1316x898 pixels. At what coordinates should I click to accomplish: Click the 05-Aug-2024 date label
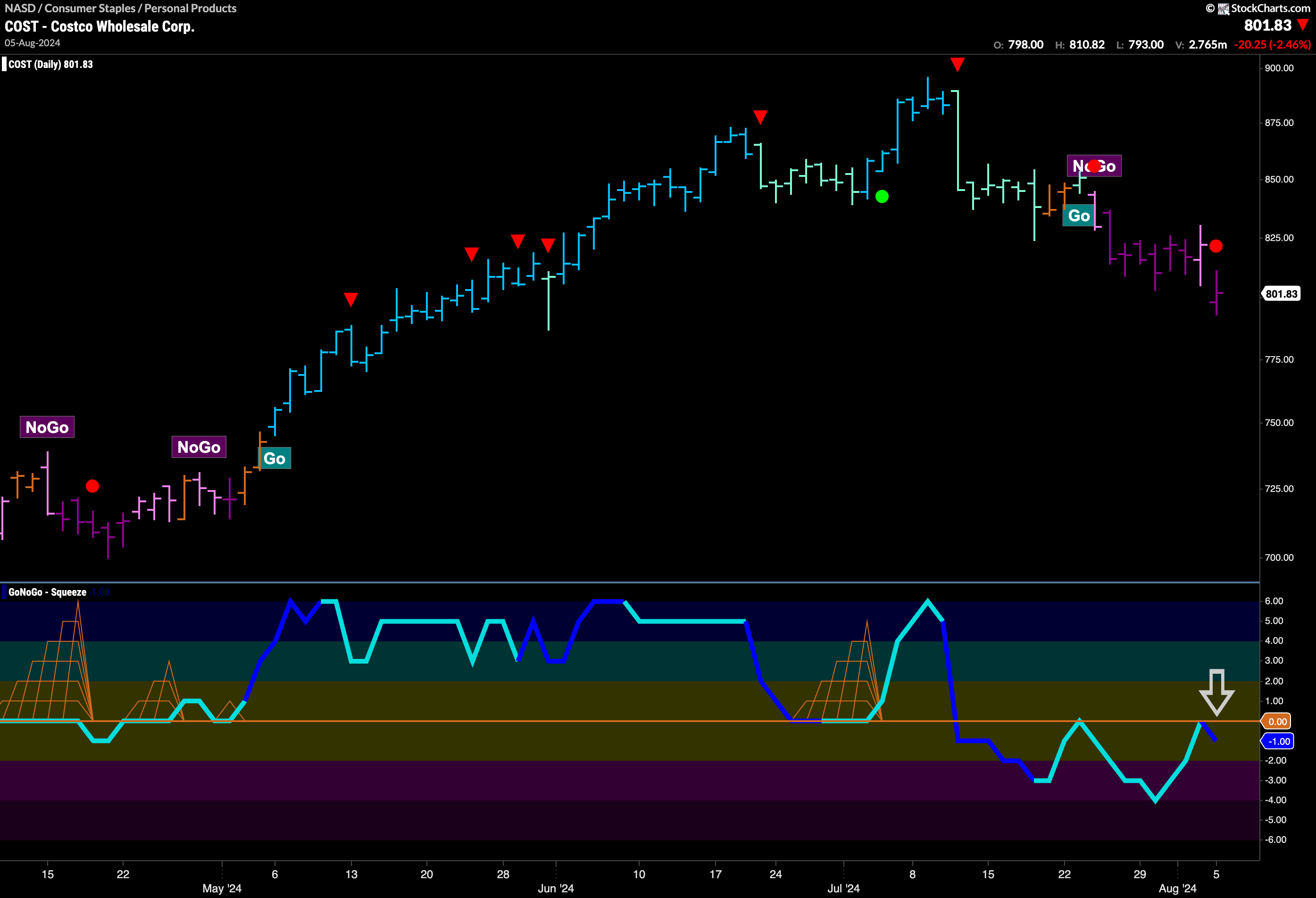tap(32, 43)
